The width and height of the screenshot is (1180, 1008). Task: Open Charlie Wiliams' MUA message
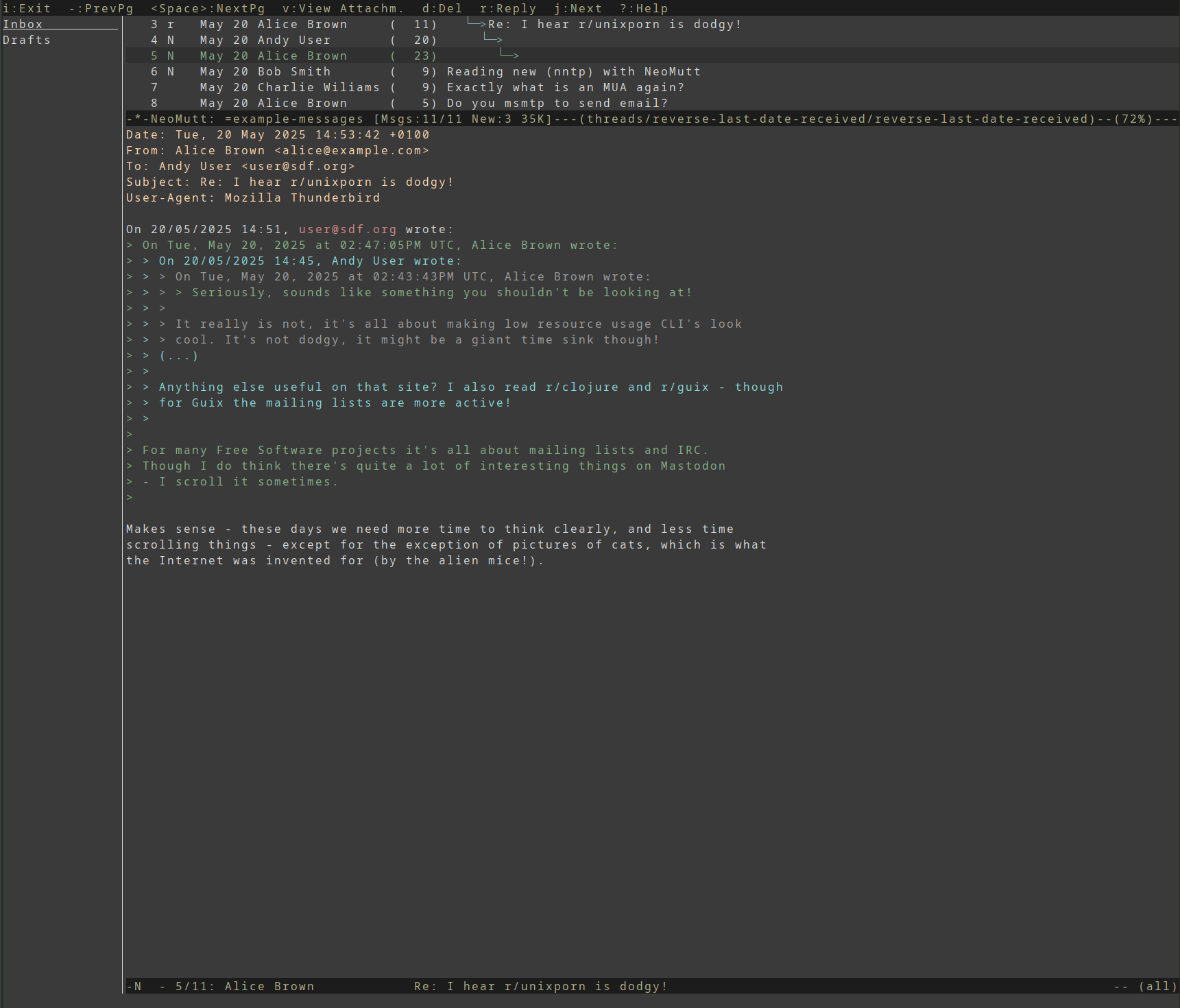point(565,87)
